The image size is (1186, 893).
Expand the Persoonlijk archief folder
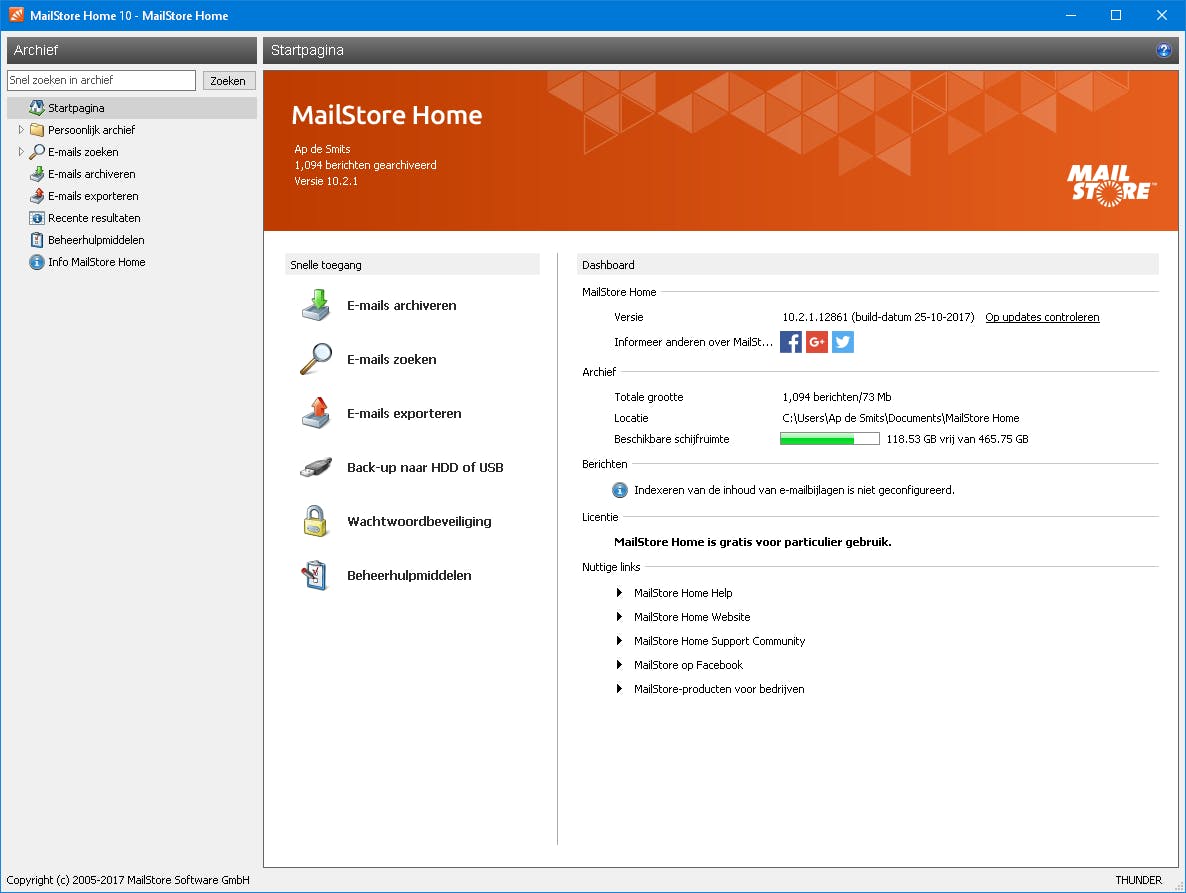pyautogui.click(x=22, y=130)
